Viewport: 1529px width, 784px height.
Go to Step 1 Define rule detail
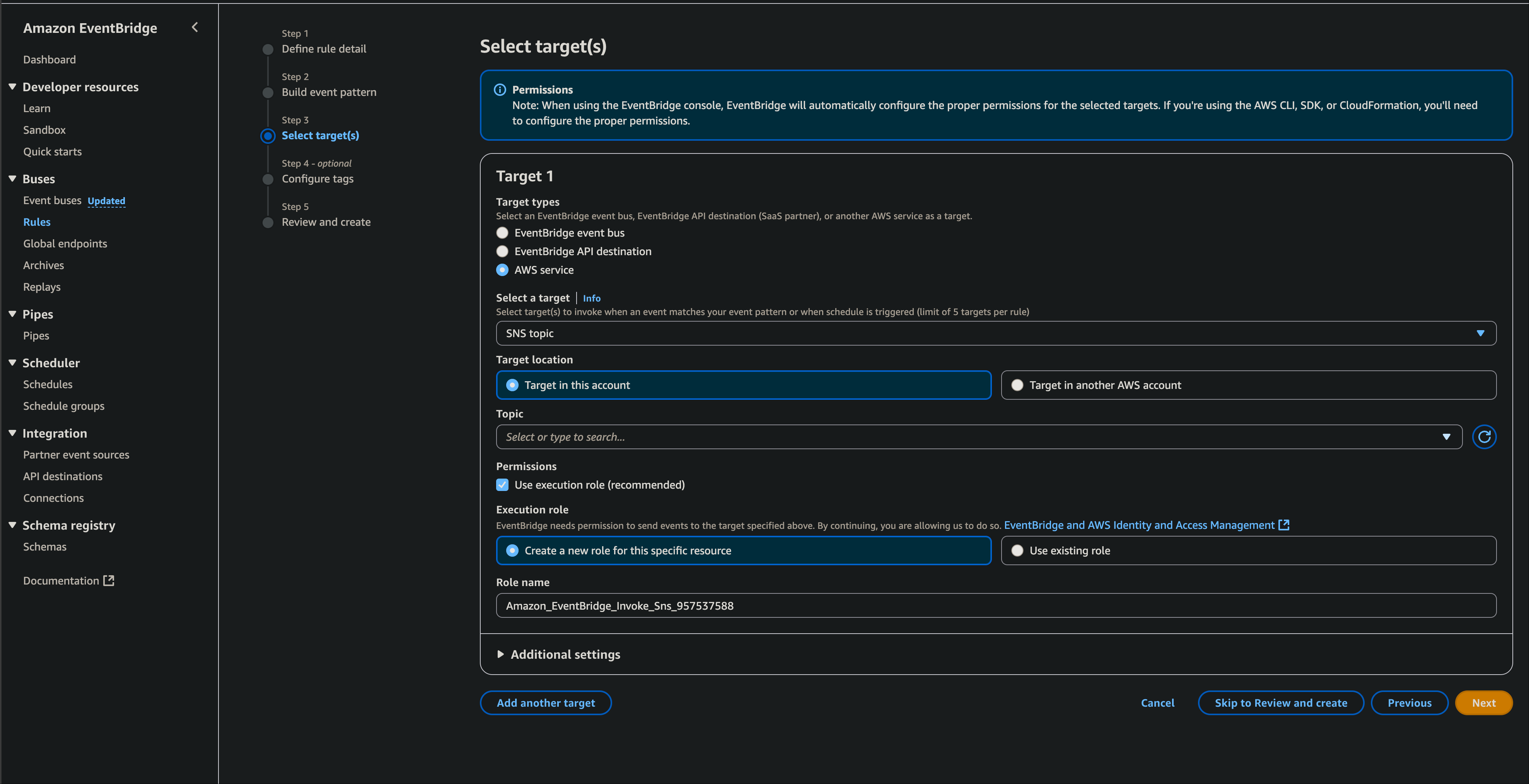pyautogui.click(x=324, y=49)
